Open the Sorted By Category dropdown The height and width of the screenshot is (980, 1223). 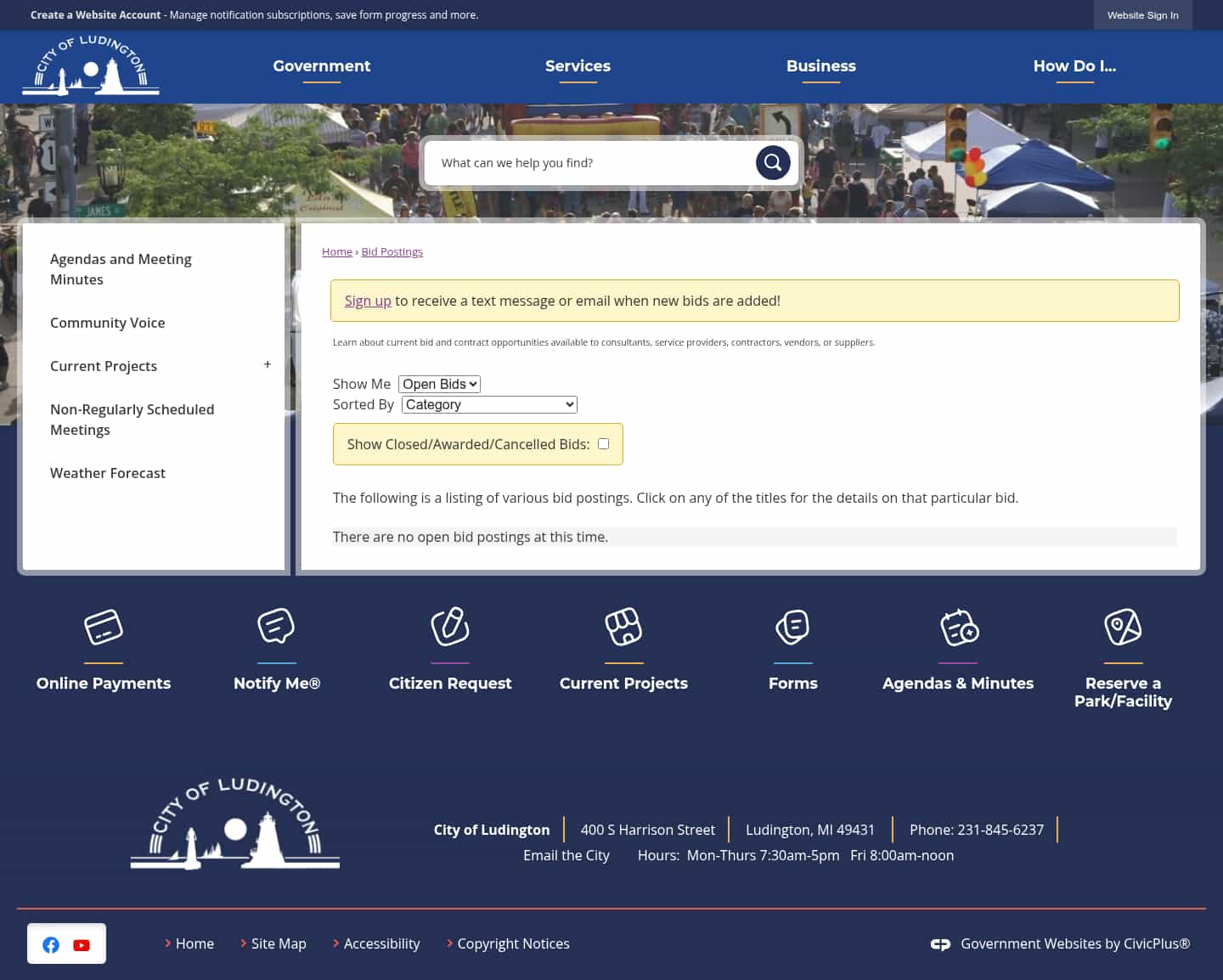489,404
